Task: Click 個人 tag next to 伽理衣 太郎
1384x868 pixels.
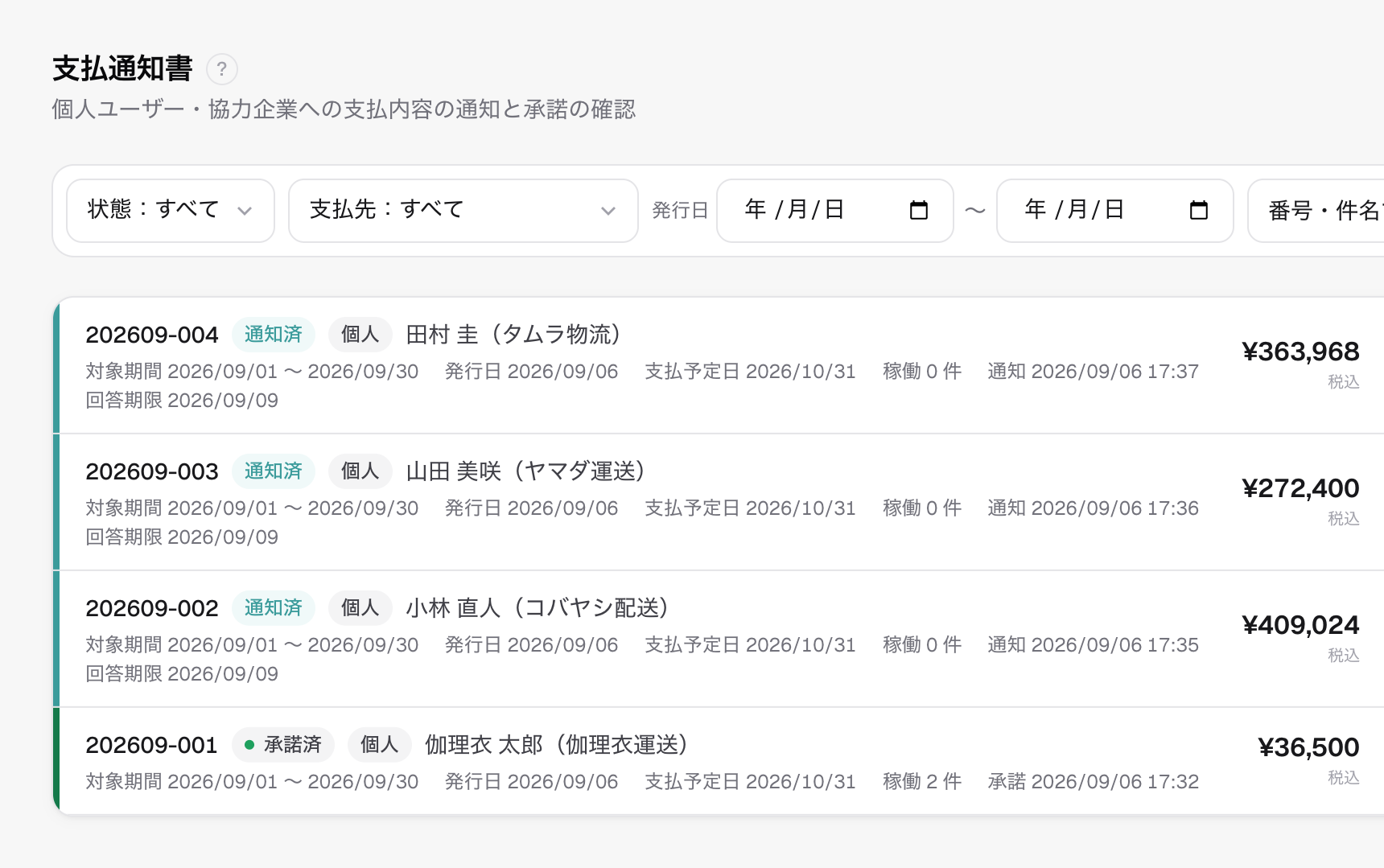Action: [x=380, y=745]
